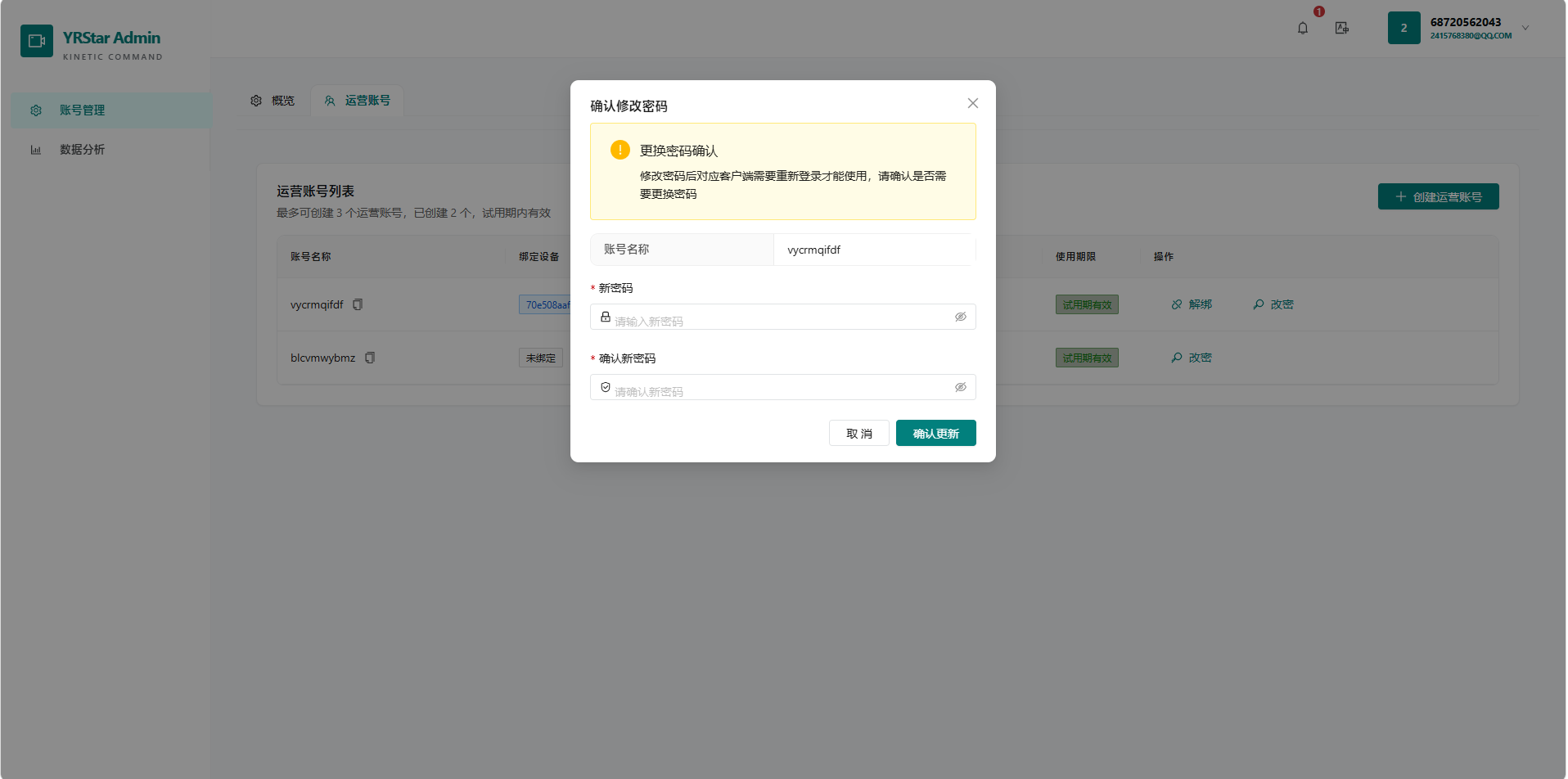
Task: Click 试用期有效 tag in blcvmwybmz row
Action: pyautogui.click(x=1087, y=358)
